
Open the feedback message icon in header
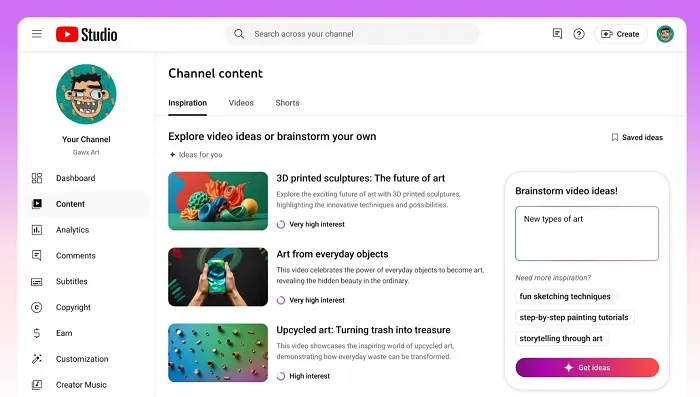(x=557, y=34)
